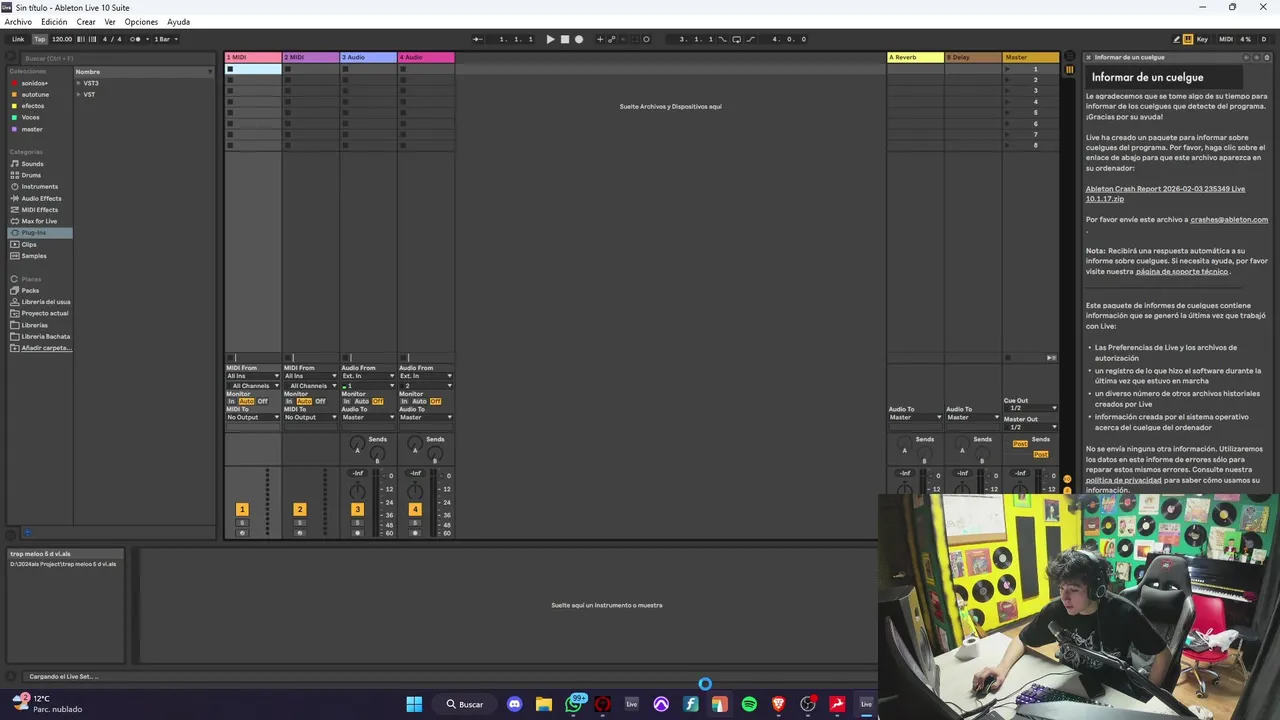1280x720 pixels.
Task: Open WhatsApp from the taskbar
Action: click(574, 704)
